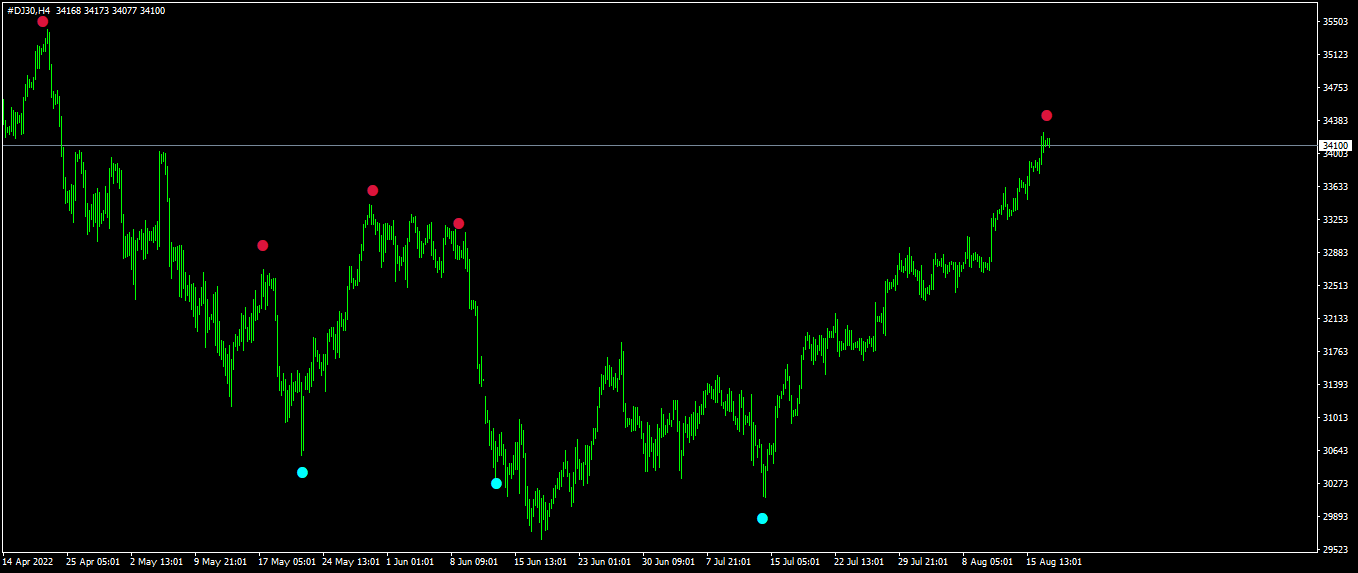The image size is (1358, 573).
Task: Click the cyan dot below the mid-June drop
Action: 496,483
